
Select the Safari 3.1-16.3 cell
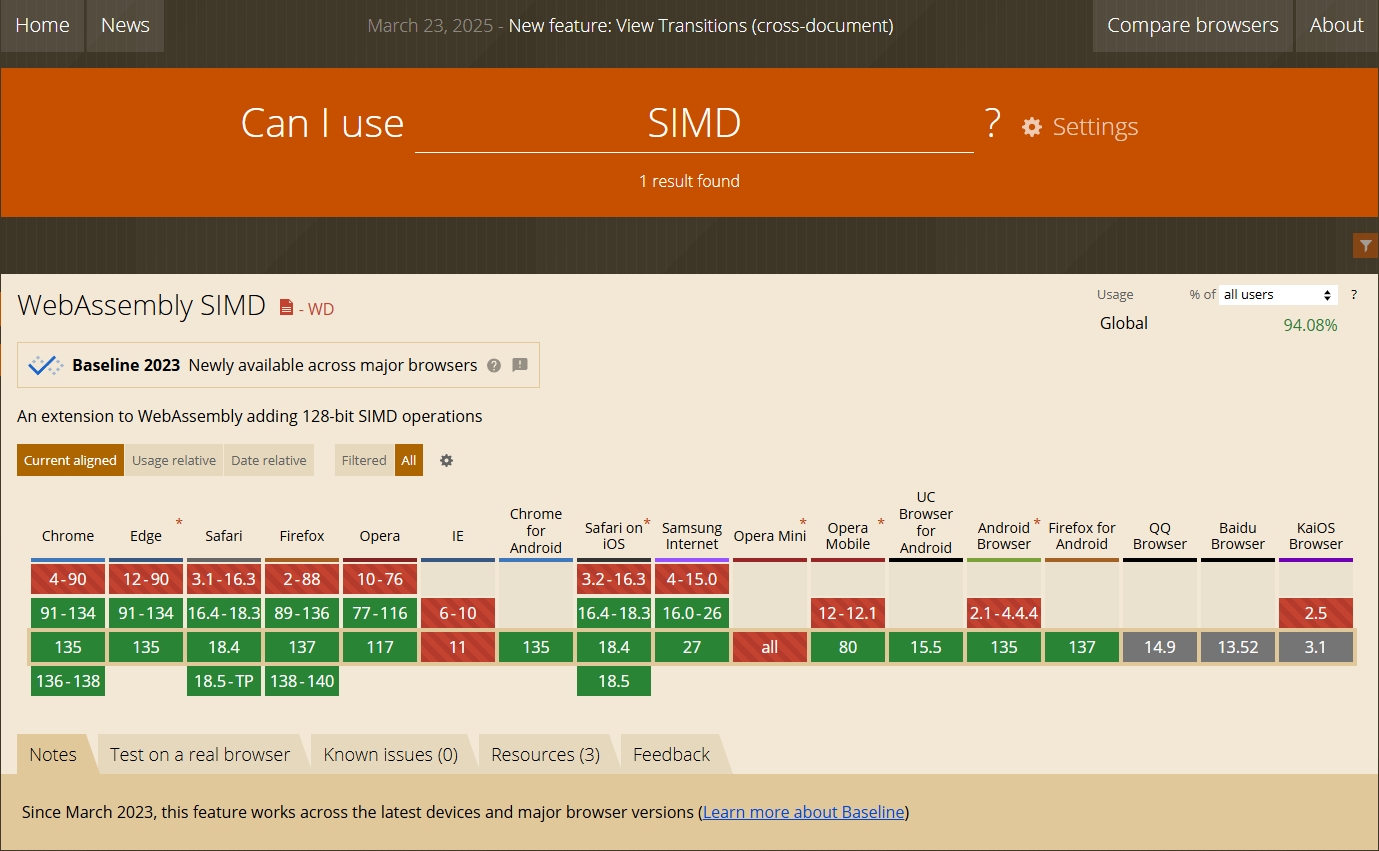point(224,579)
